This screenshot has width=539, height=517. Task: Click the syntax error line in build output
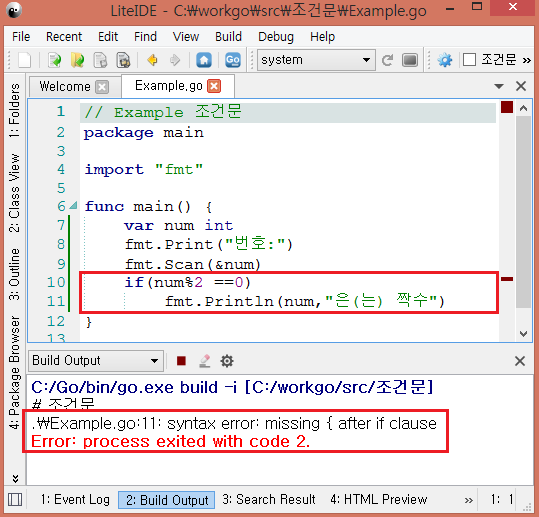click(234, 423)
